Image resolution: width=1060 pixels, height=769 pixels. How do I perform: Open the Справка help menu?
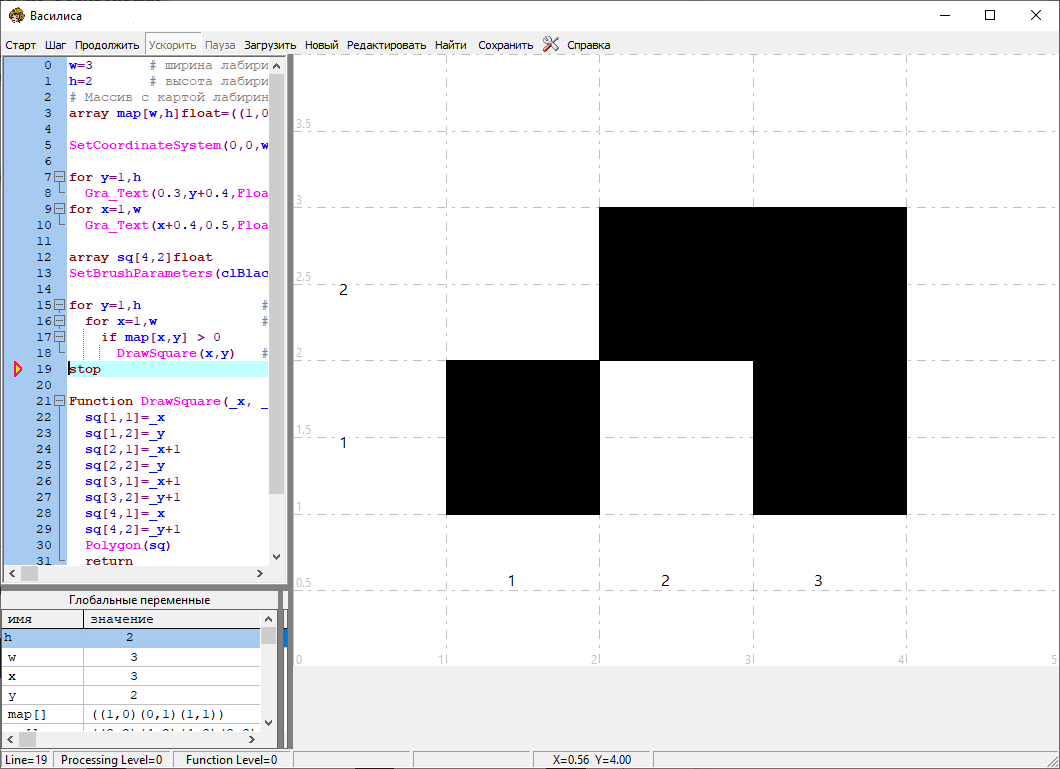[588, 45]
